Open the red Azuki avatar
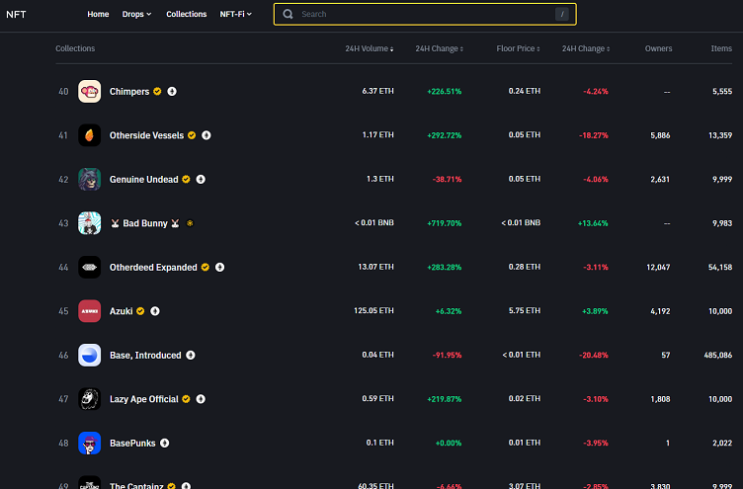This screenshot has width=743, height=489. [90, 311]
